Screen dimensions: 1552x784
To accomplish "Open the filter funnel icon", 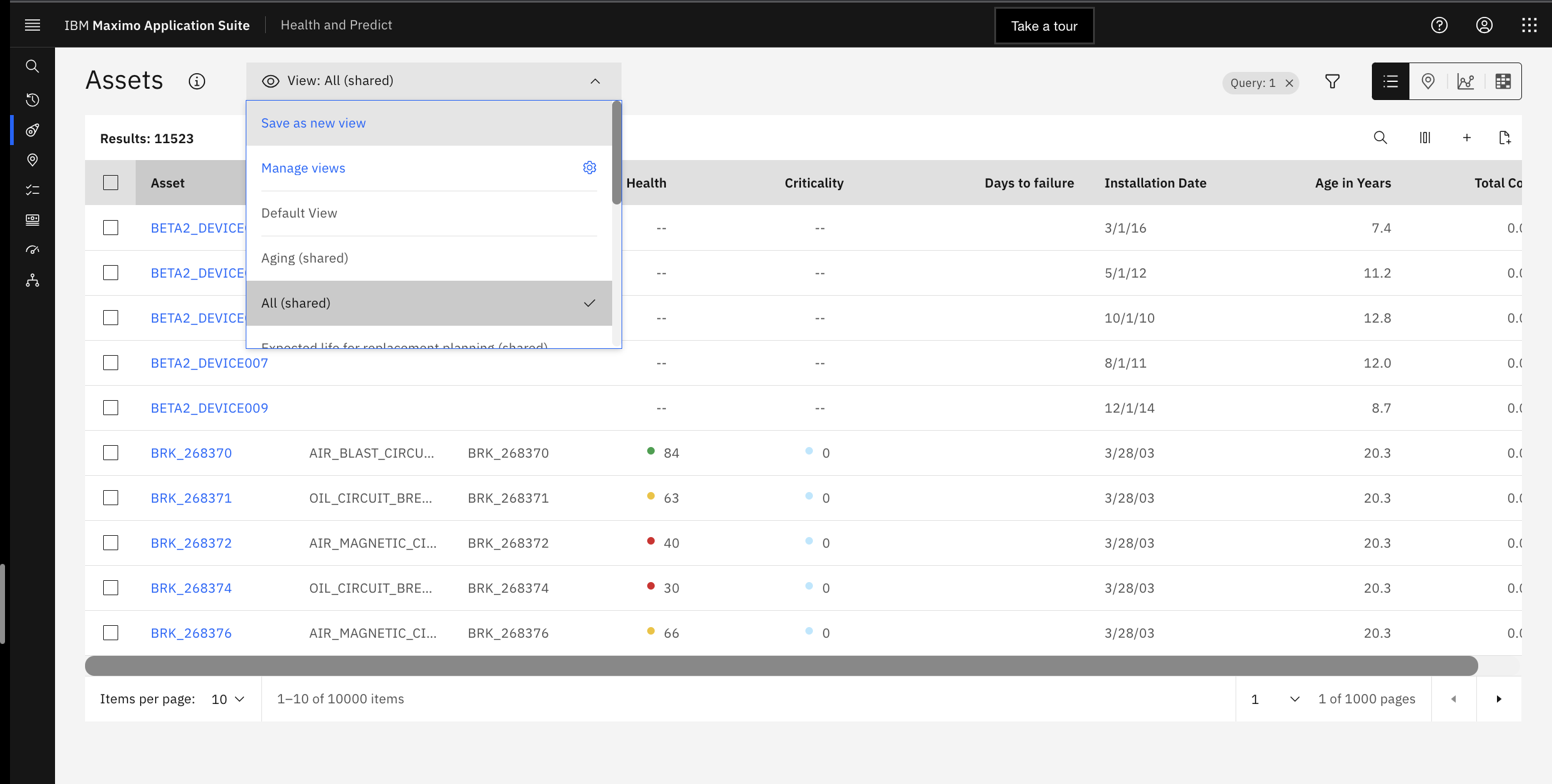I will coord(1333,81).
